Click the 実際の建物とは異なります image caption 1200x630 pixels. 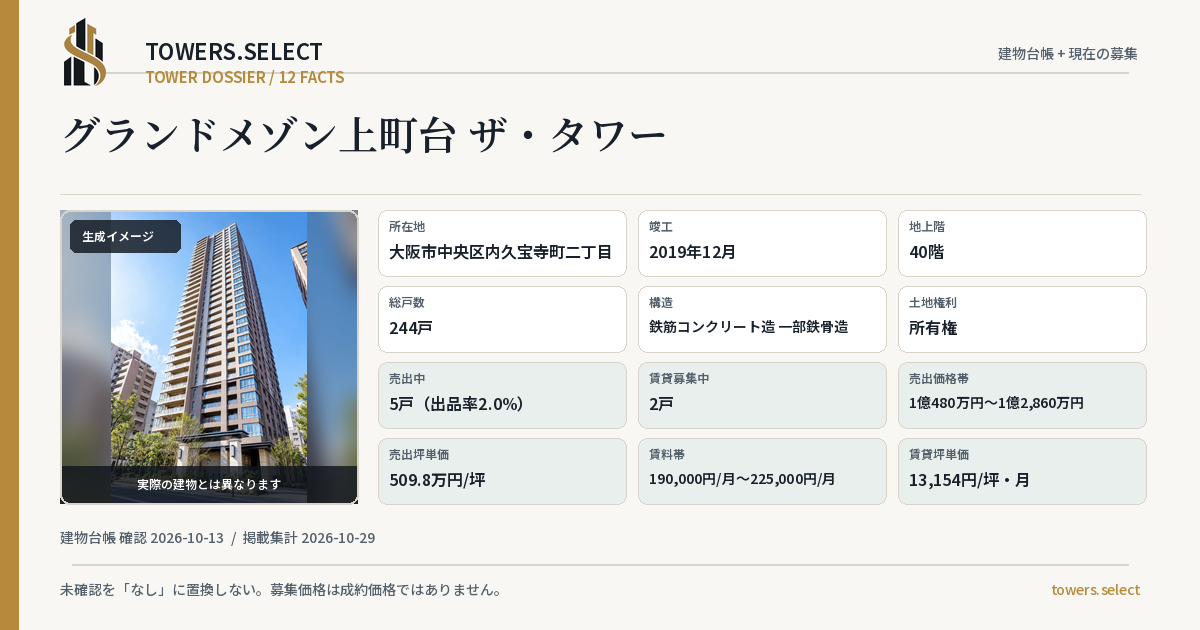click(209, 484)
